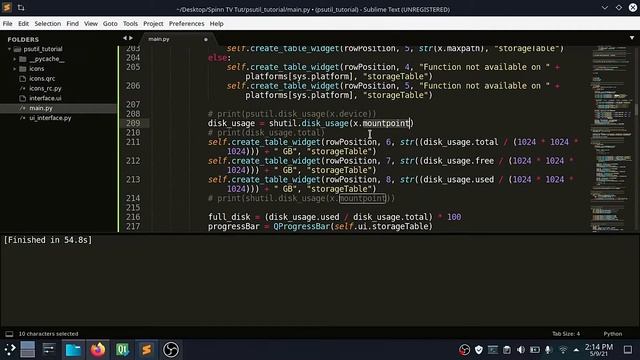Open icons.qrc in the sidebar
Image resolution: width=640 pixels, height=360 pixels.
coord(42,78)
